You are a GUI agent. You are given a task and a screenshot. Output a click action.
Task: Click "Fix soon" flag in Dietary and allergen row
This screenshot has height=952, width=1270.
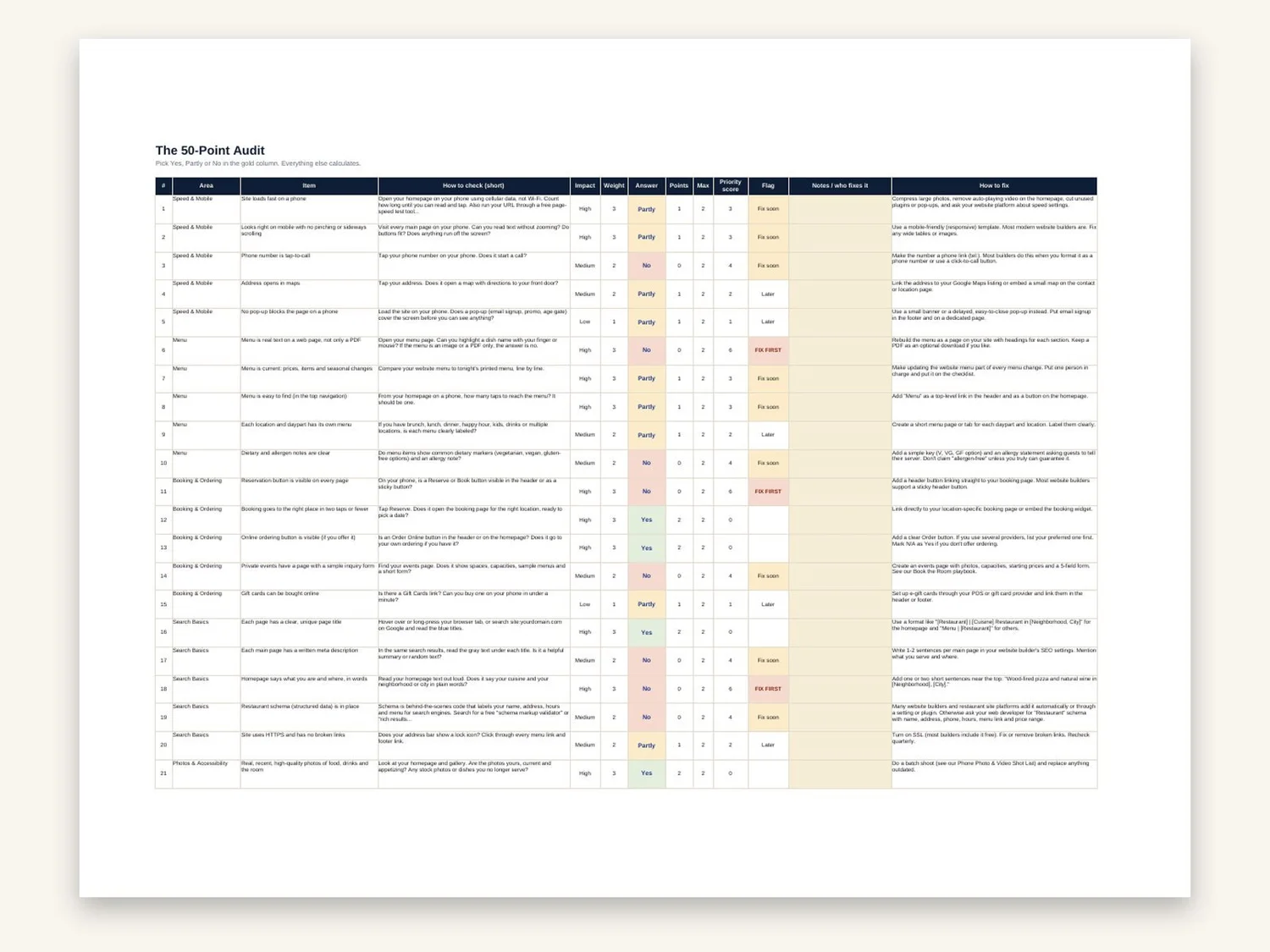point(768,463)
